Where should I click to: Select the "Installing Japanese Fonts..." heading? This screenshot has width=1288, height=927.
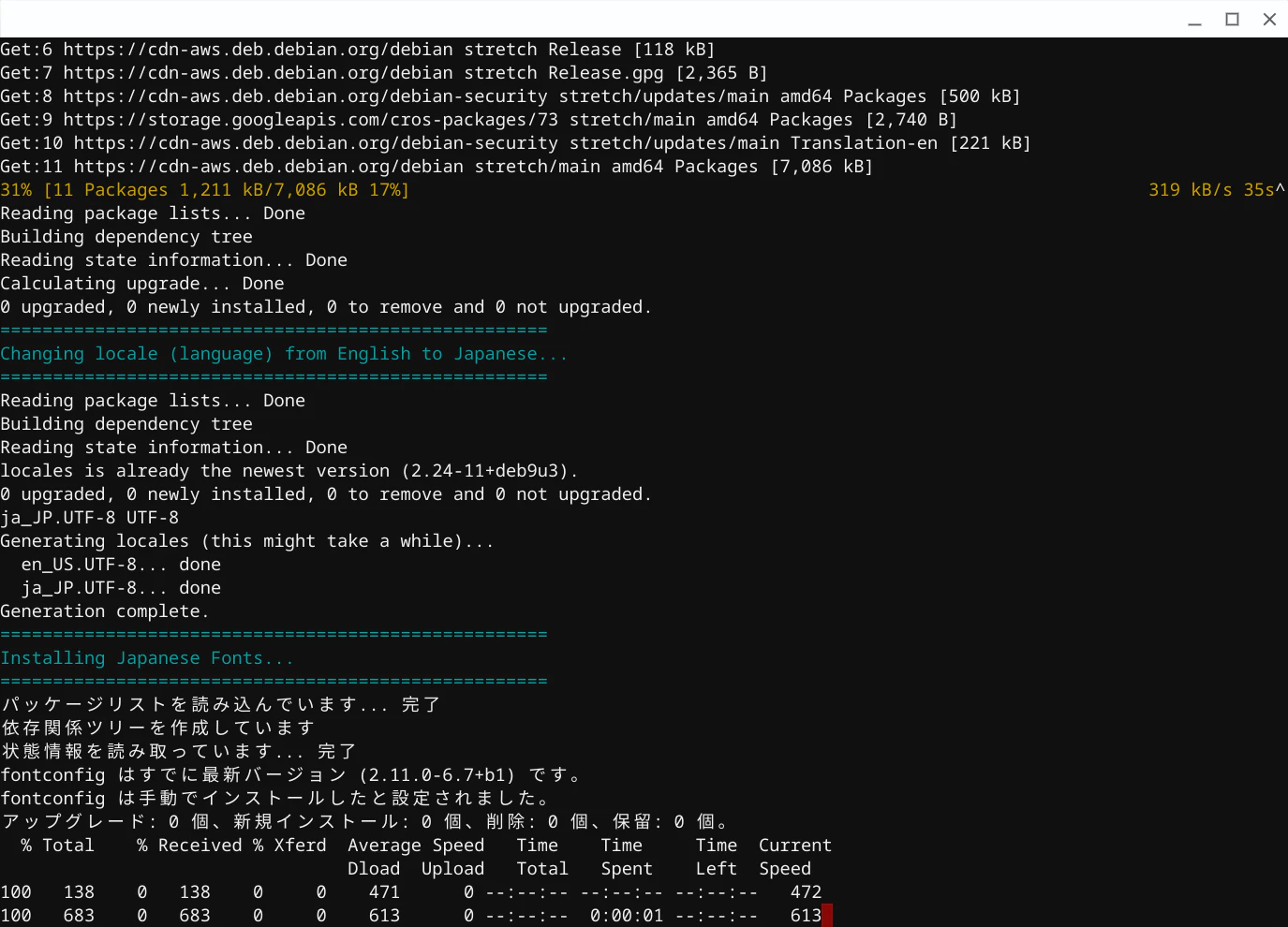147,658
